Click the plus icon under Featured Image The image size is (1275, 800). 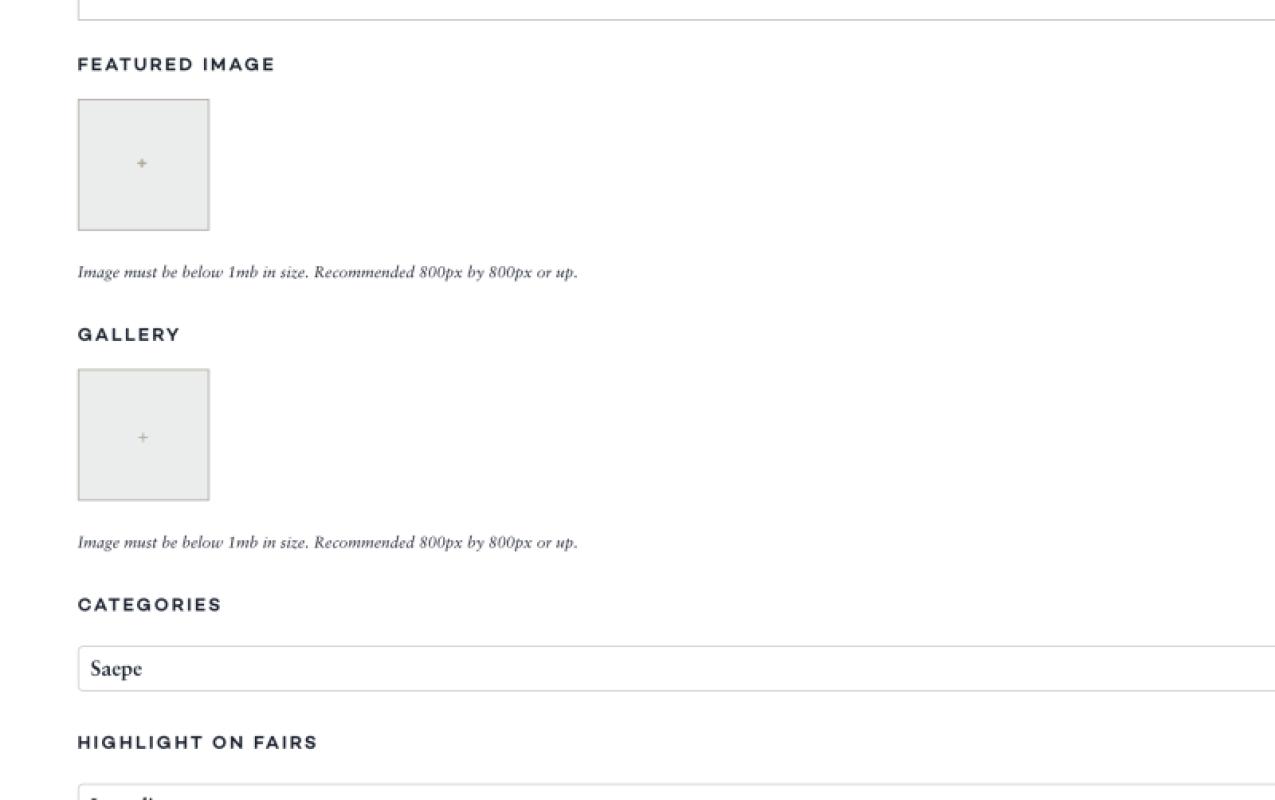(142, 163)
